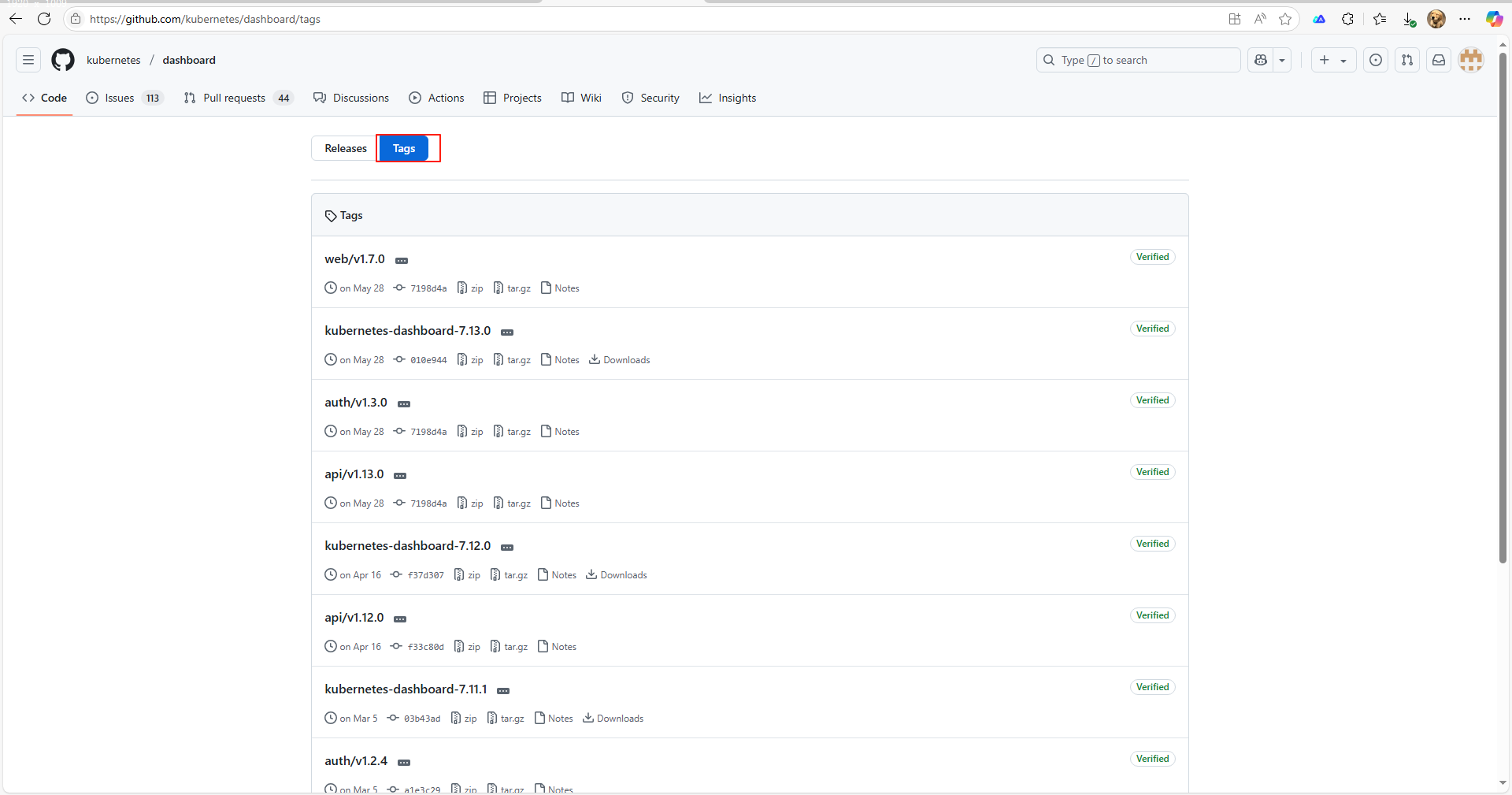Expand kubernetes-dashboard-7.11.1 tag message ellipsis

click(x=503, y=690)
